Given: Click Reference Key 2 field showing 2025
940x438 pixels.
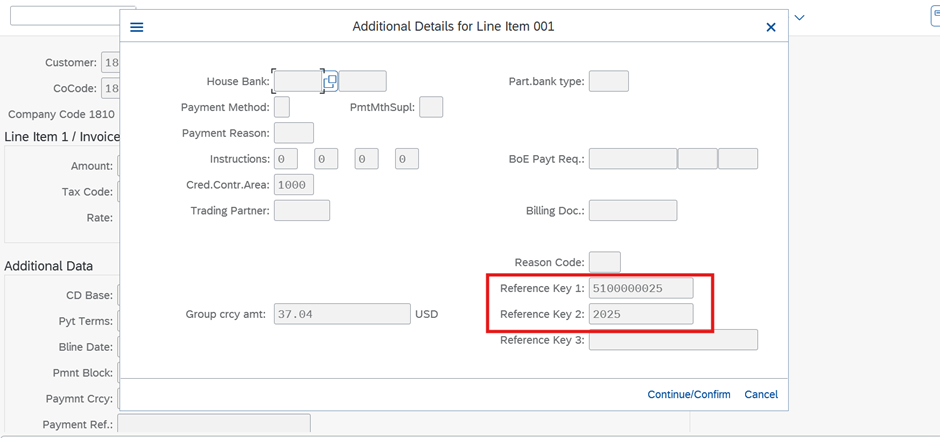Looking at the screenshot, I should (641, 314).
